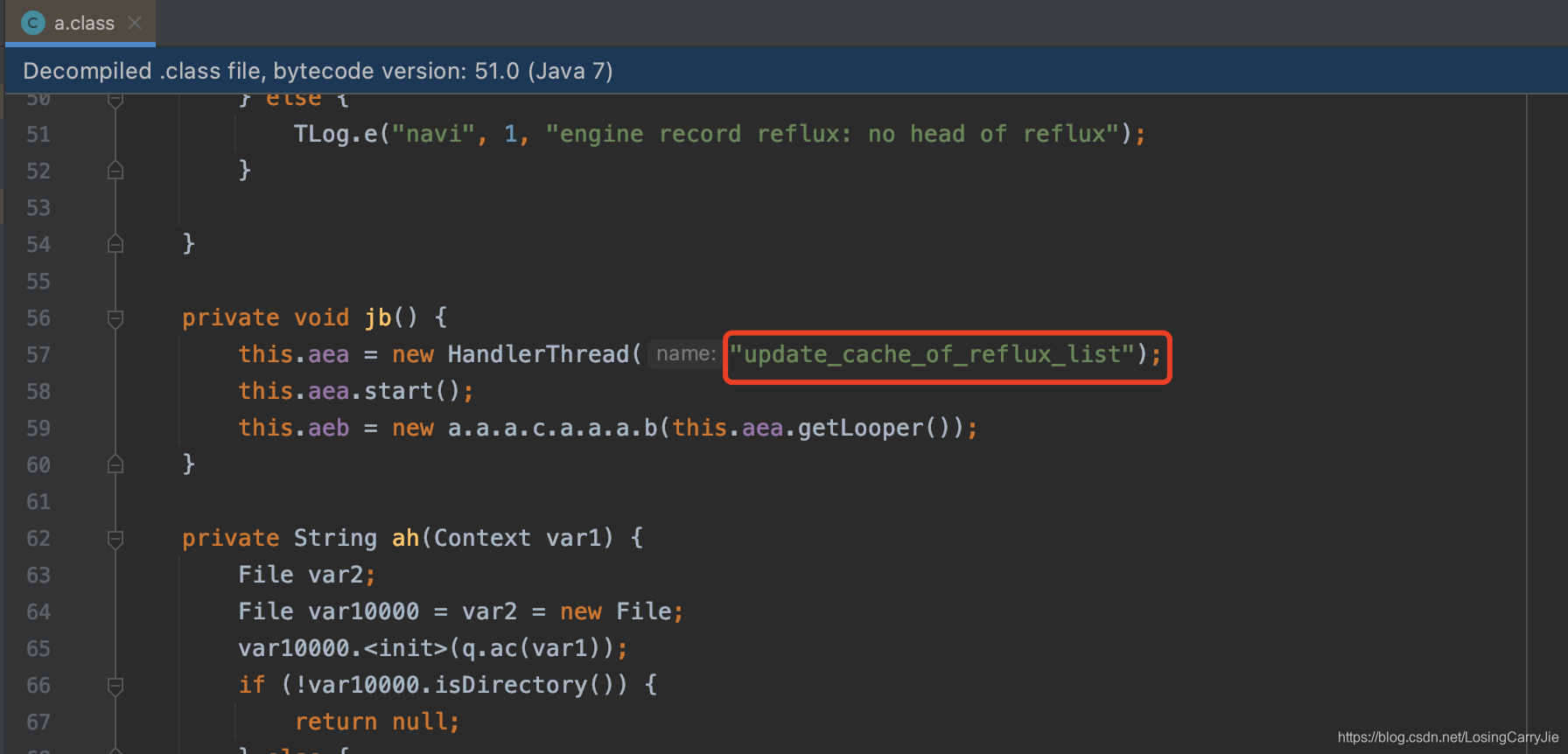The height and width of the screenshot is (754, 1568).
Task: Click this.aea.start() on line 58
Action: pyautogui.click(x=356, y=391)
